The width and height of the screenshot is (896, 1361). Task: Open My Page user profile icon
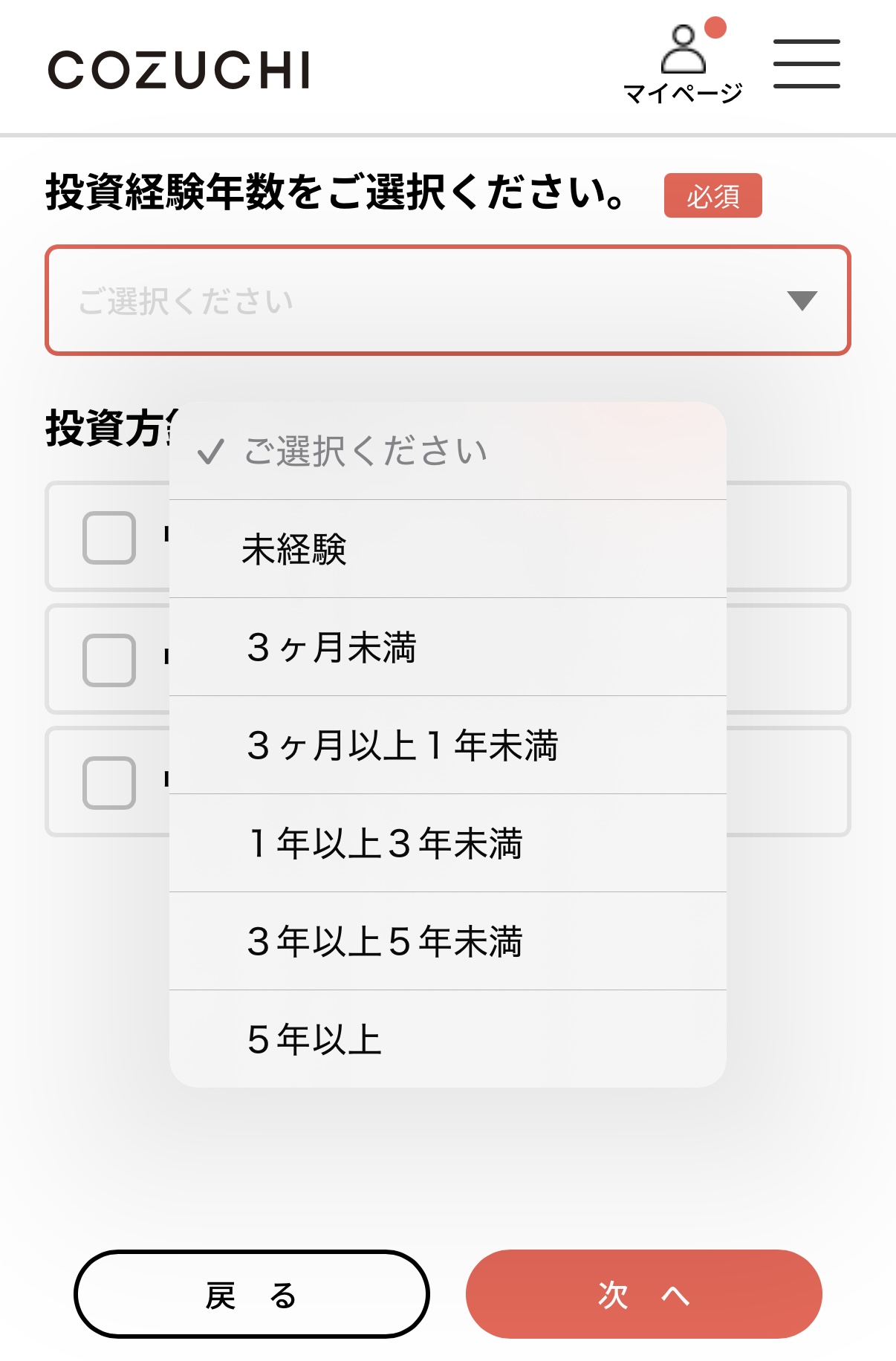pos(683,50)
